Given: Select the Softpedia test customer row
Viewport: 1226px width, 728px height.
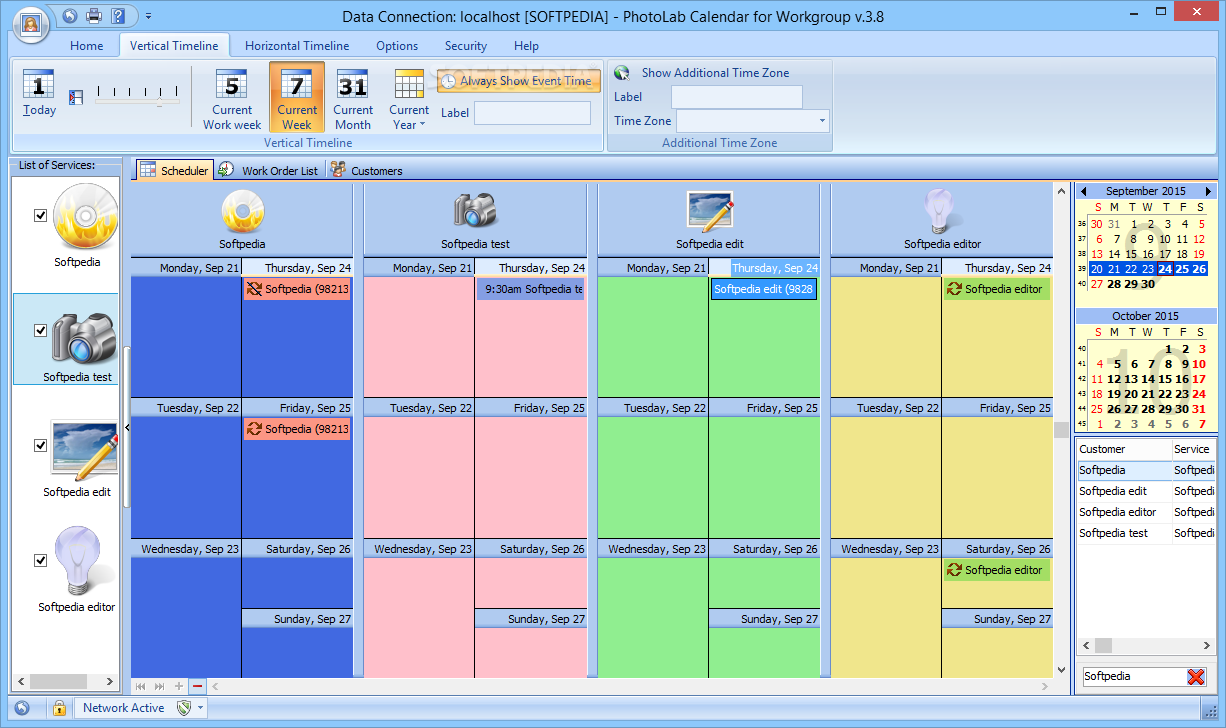Looking at the screenshot, I should click(x=1146, y=533).
